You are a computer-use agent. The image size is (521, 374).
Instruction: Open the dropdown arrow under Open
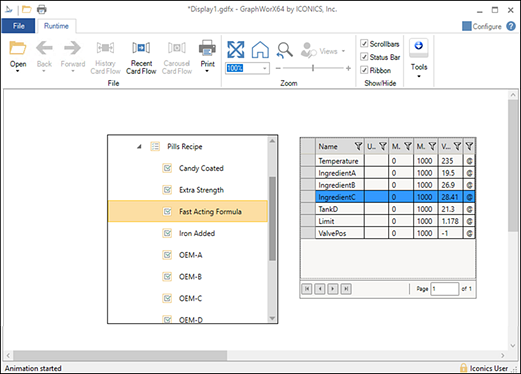pyautogui.click(x=18, y=71)
